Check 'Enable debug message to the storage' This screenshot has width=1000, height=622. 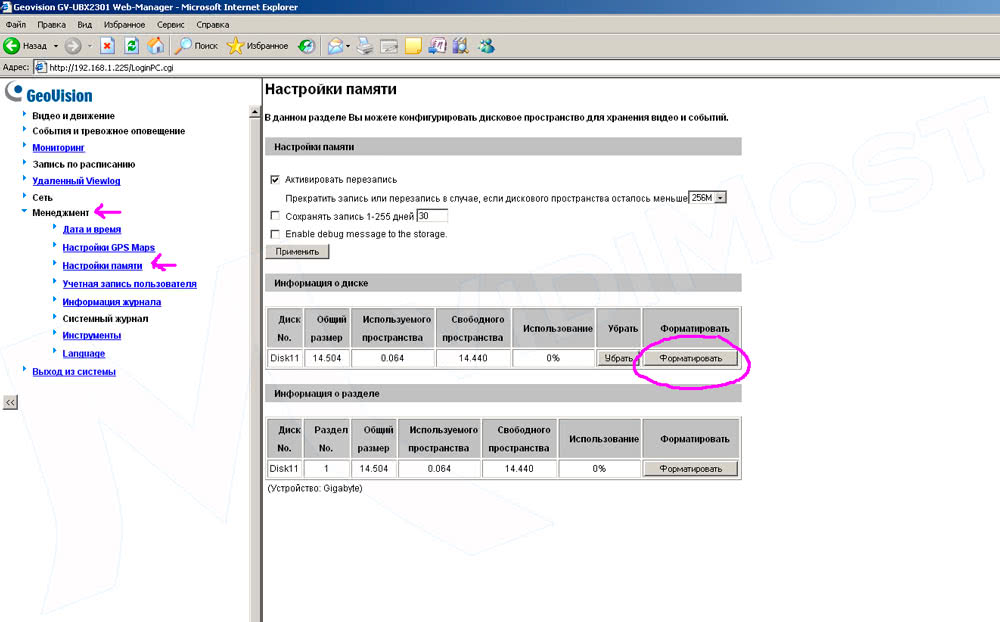point(275,234)
